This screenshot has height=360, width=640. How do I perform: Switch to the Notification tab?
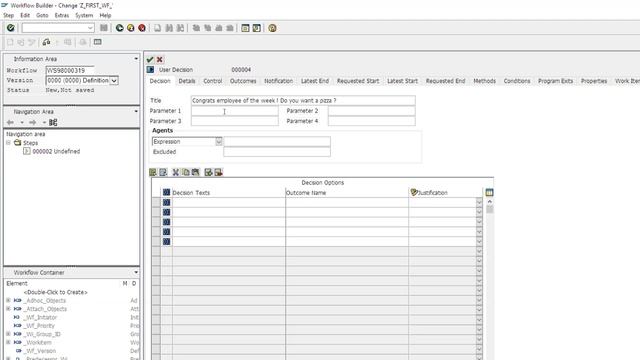[278, 81]
